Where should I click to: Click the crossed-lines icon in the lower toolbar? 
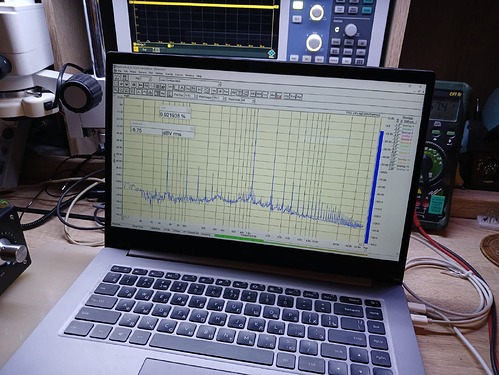[206, 90]
